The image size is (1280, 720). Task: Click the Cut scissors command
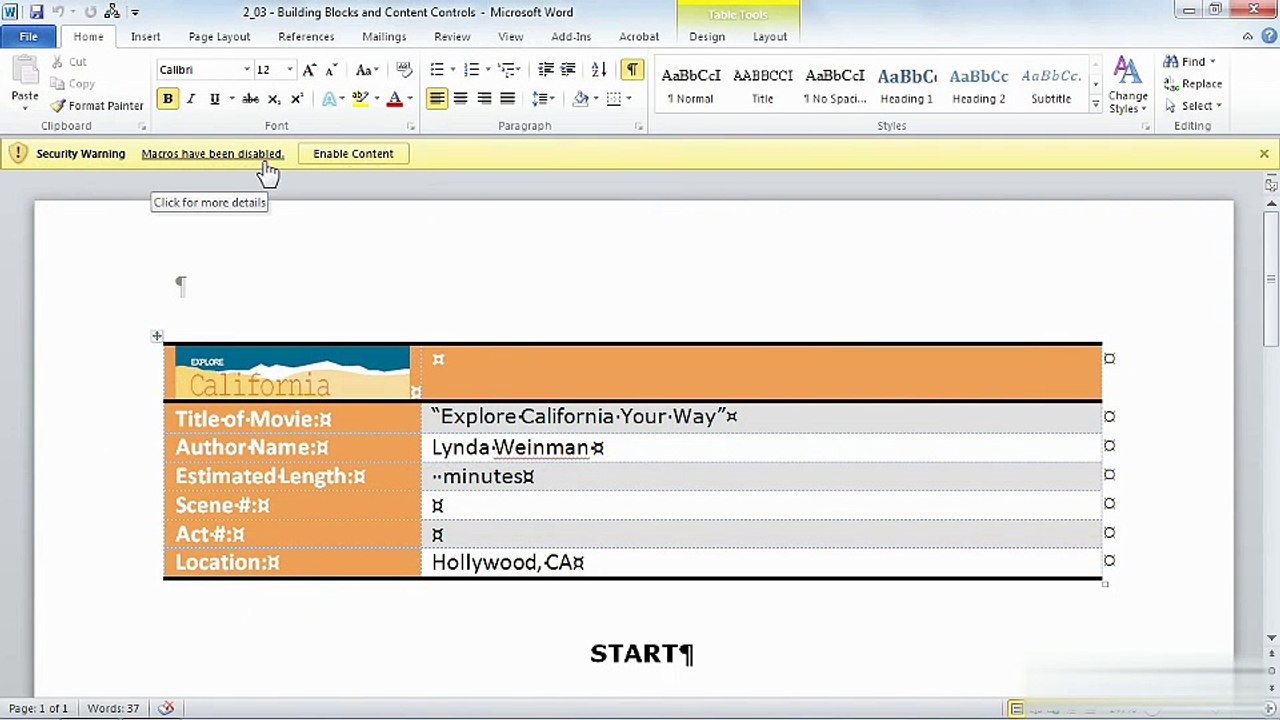point(69,62)
